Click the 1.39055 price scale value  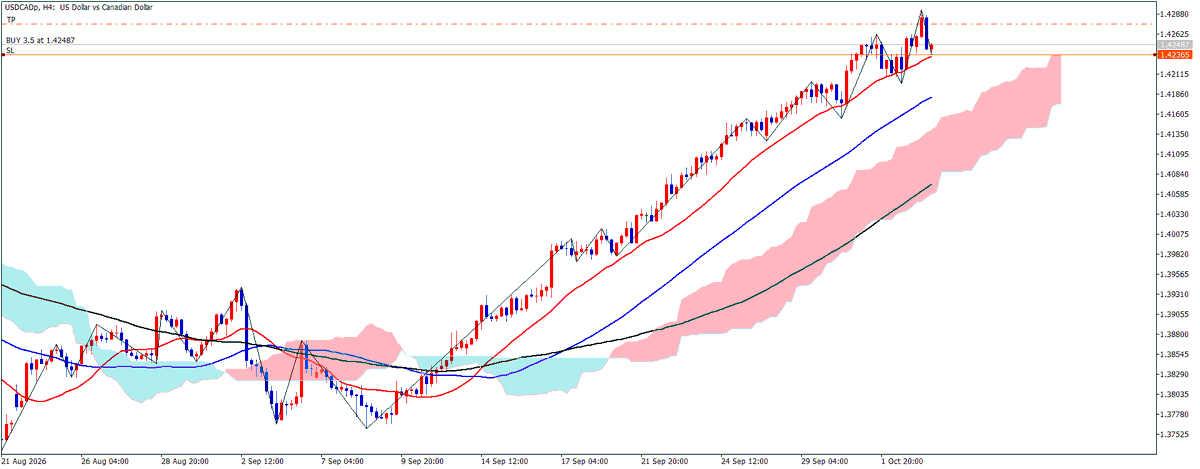coord(1175,314)
